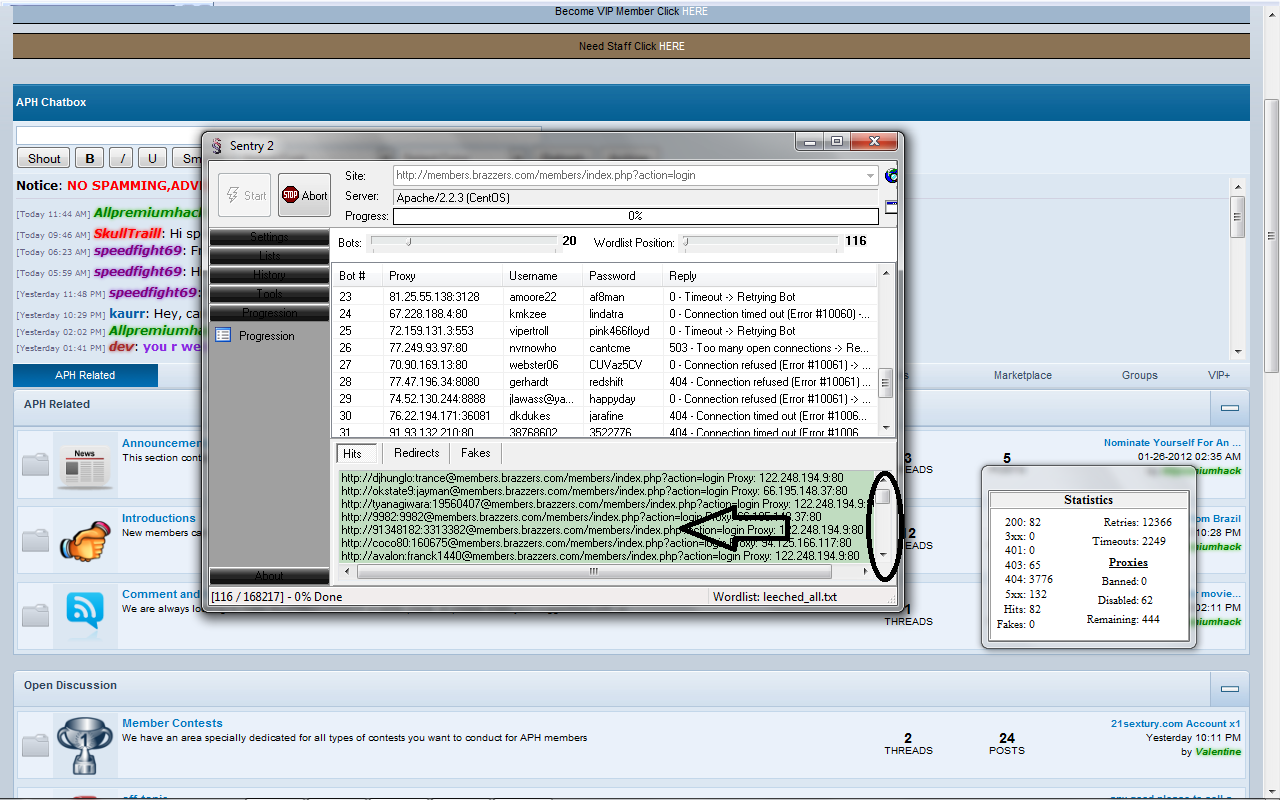This screenshot has width=1280, height=800.
Task: Toggle underline U formatting in chatbox
Action: 152,158
